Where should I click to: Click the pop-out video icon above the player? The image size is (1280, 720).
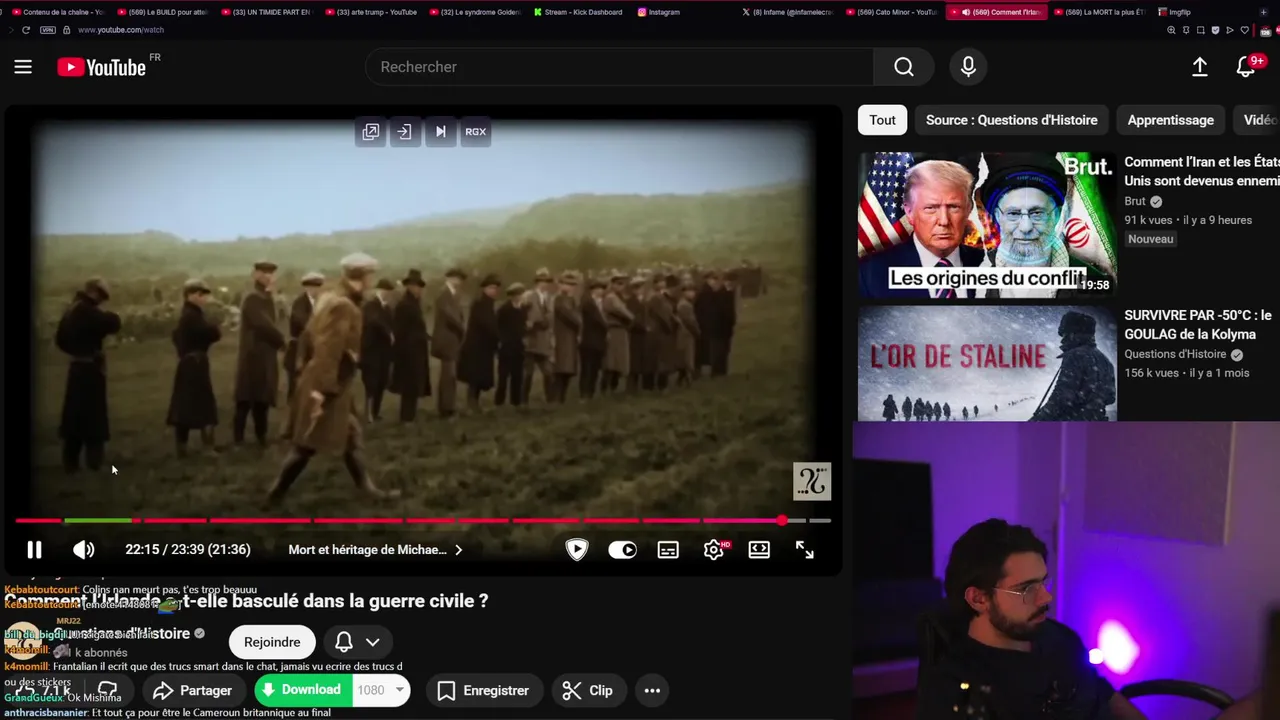point(371,132)
